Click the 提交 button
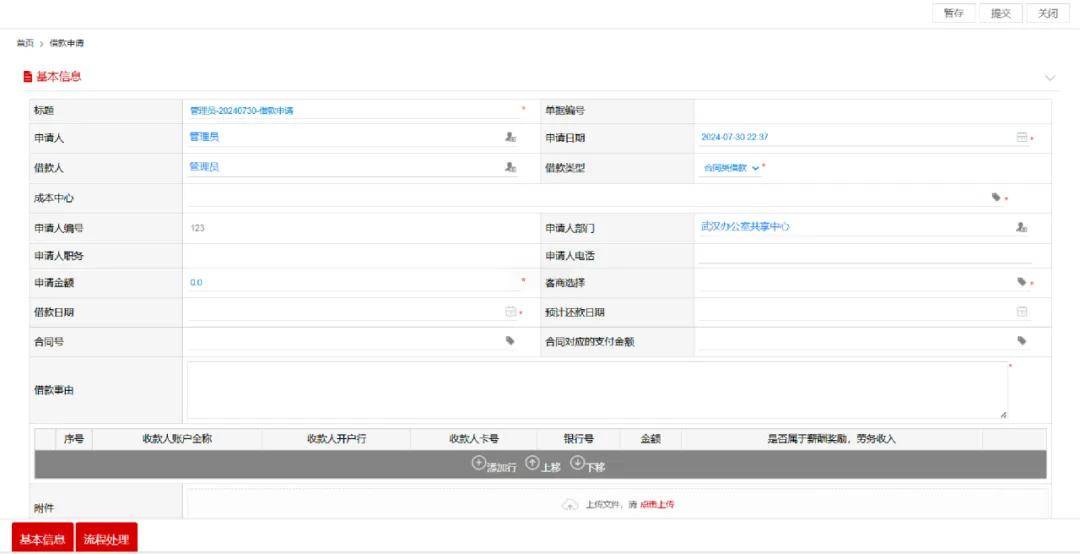Viewport: 1080px width, 554px height. click(1000, 13)
